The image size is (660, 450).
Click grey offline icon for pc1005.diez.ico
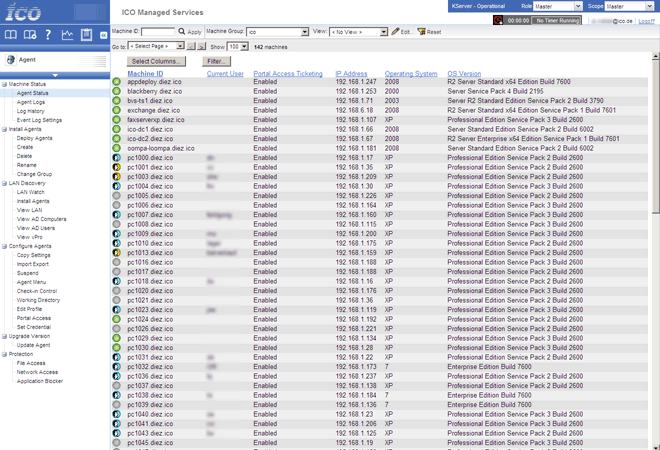point(117,196)
